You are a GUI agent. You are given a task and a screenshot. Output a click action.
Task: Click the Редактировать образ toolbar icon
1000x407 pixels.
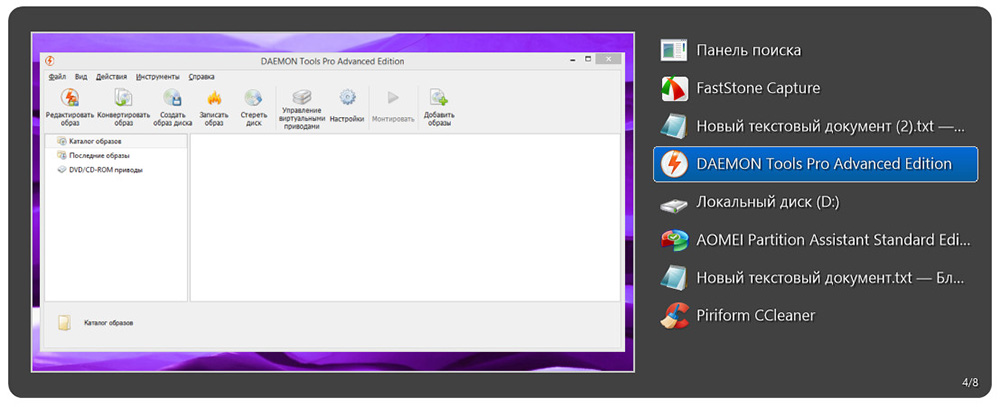coord(70,98)
